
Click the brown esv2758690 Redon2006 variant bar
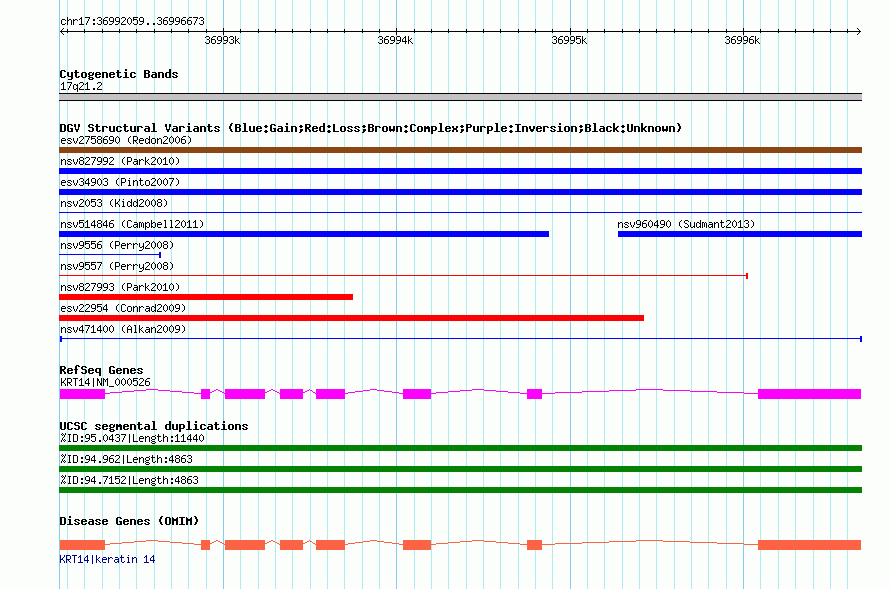tap(460, 150)
